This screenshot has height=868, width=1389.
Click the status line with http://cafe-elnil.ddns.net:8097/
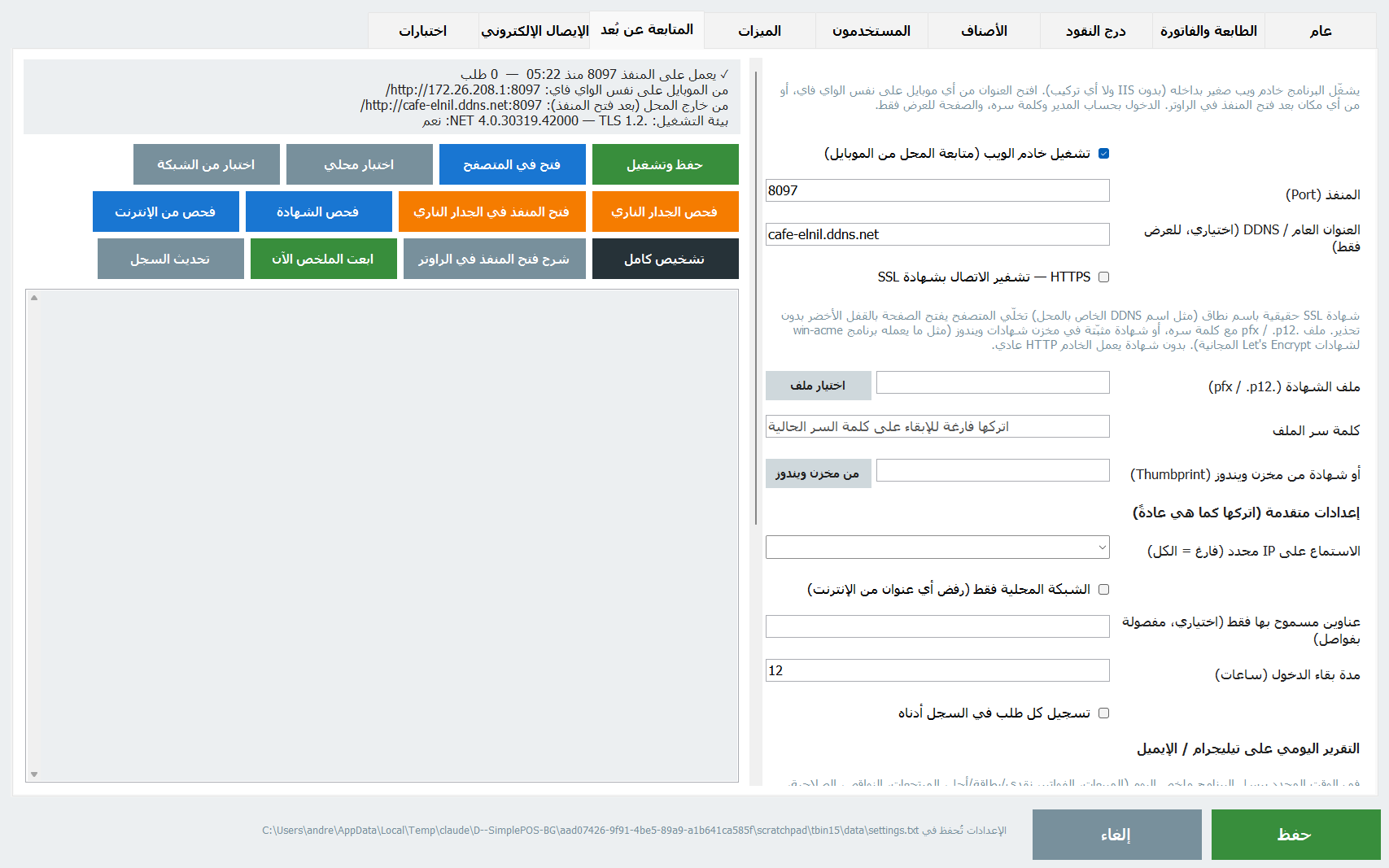(x=544, y=105)
